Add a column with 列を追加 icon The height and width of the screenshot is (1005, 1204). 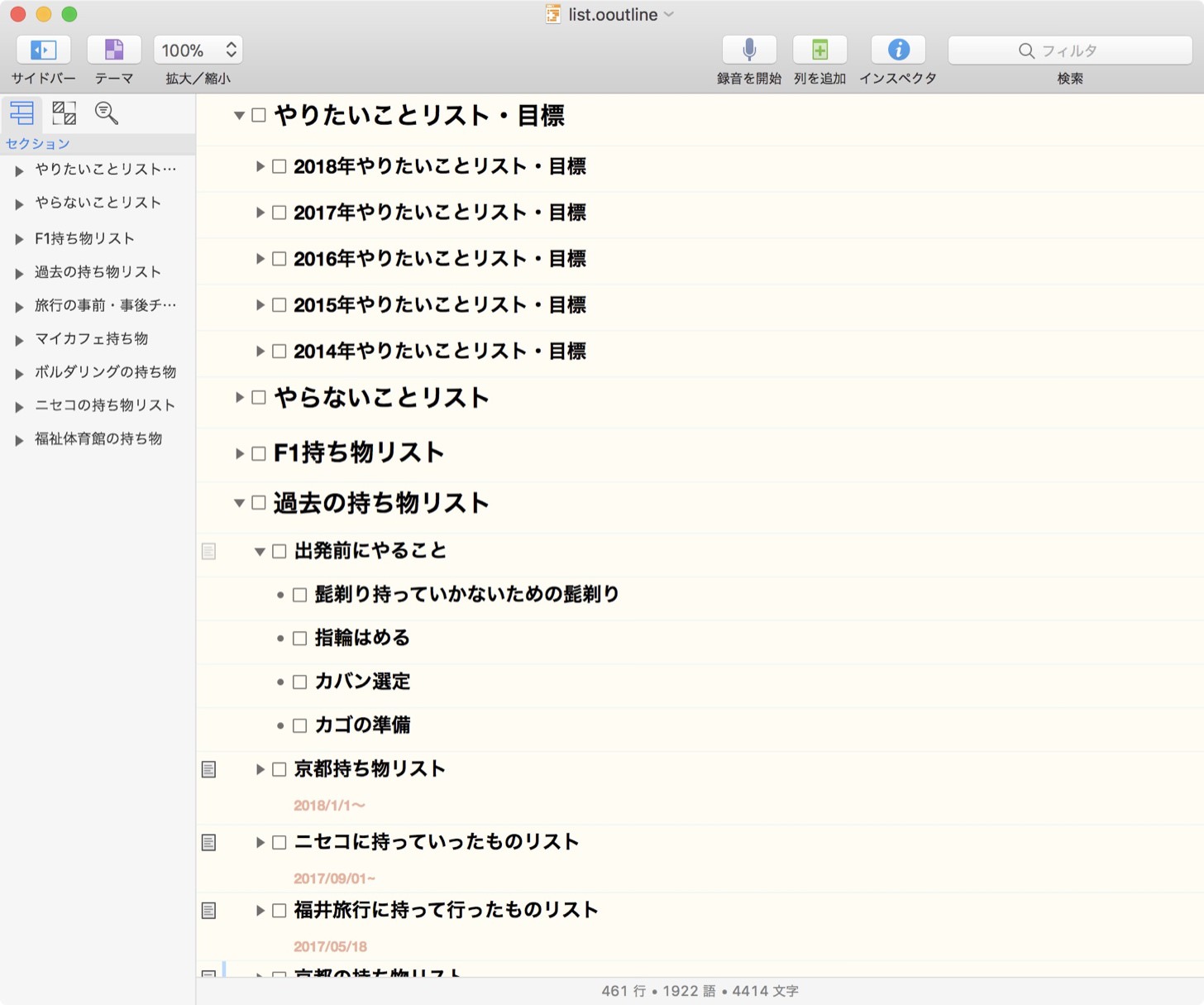[x=819, y=50]
